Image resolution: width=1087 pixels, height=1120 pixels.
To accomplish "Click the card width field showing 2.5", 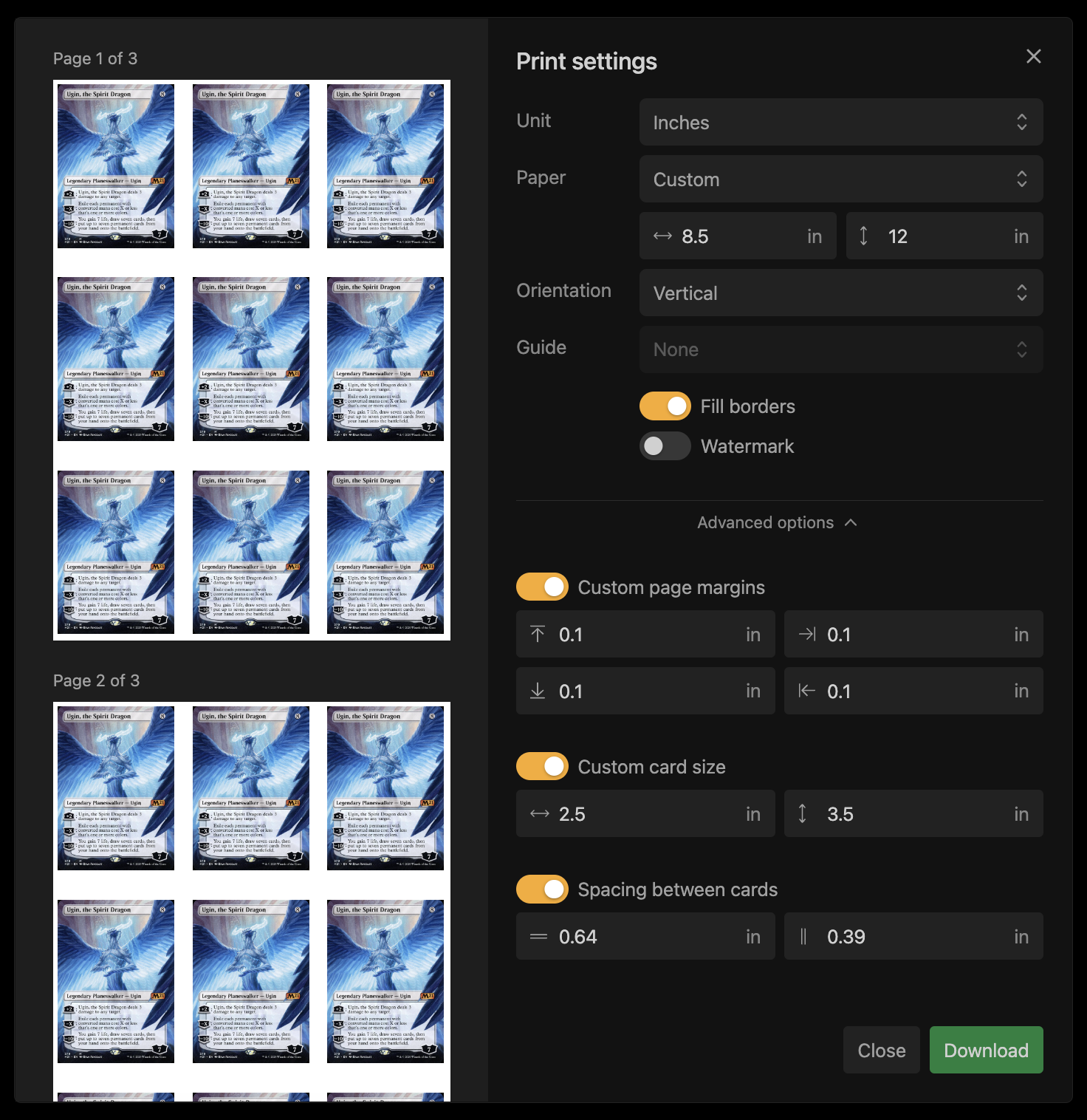I will [645, 813].
